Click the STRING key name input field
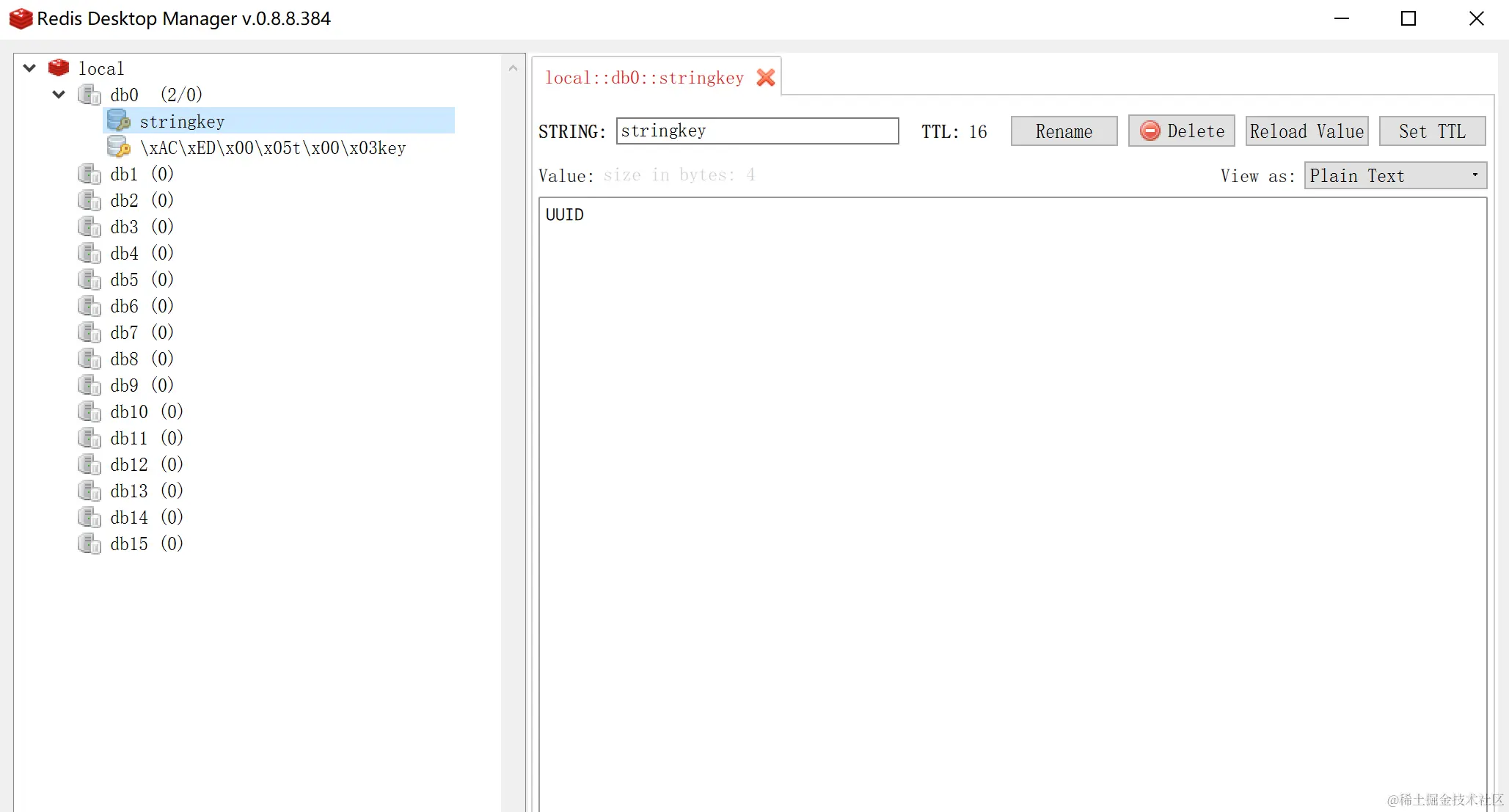1509x812 pixels. (756, 131)
